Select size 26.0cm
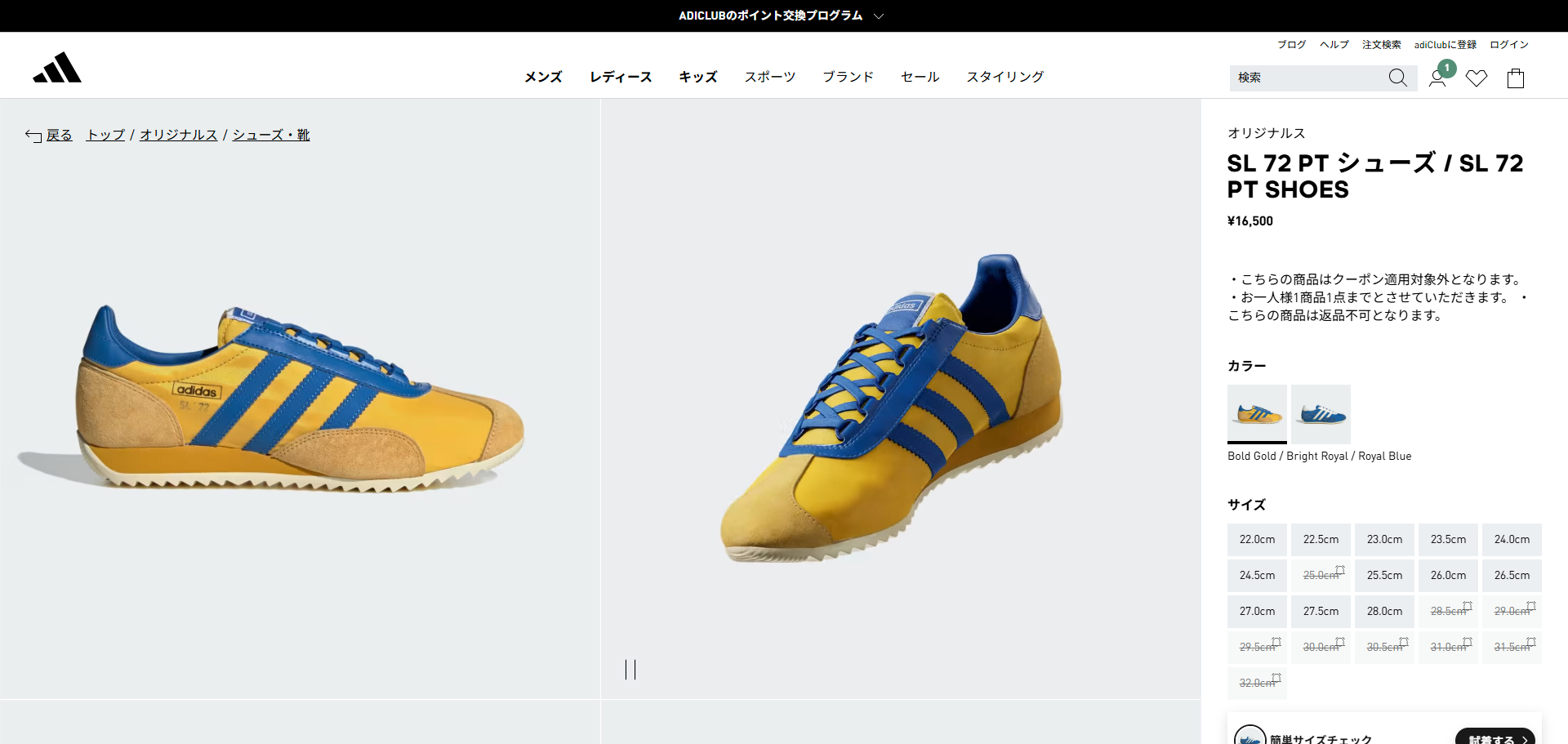The image size is (1568, 744). pos(1448,576)
